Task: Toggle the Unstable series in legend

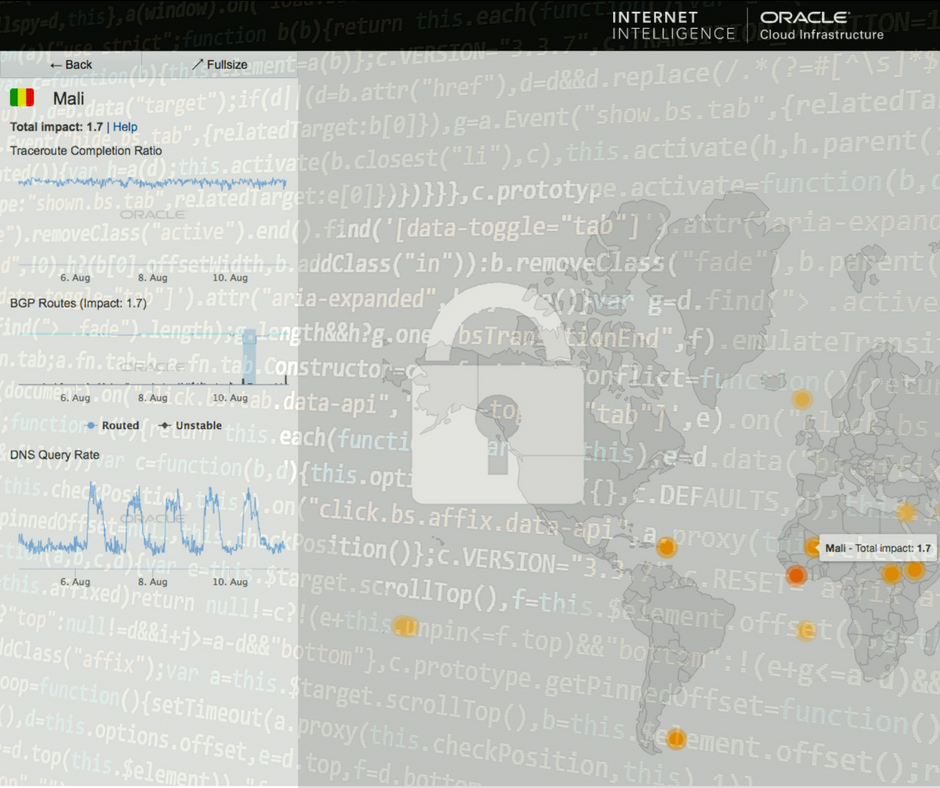Action: coord(191,426)
